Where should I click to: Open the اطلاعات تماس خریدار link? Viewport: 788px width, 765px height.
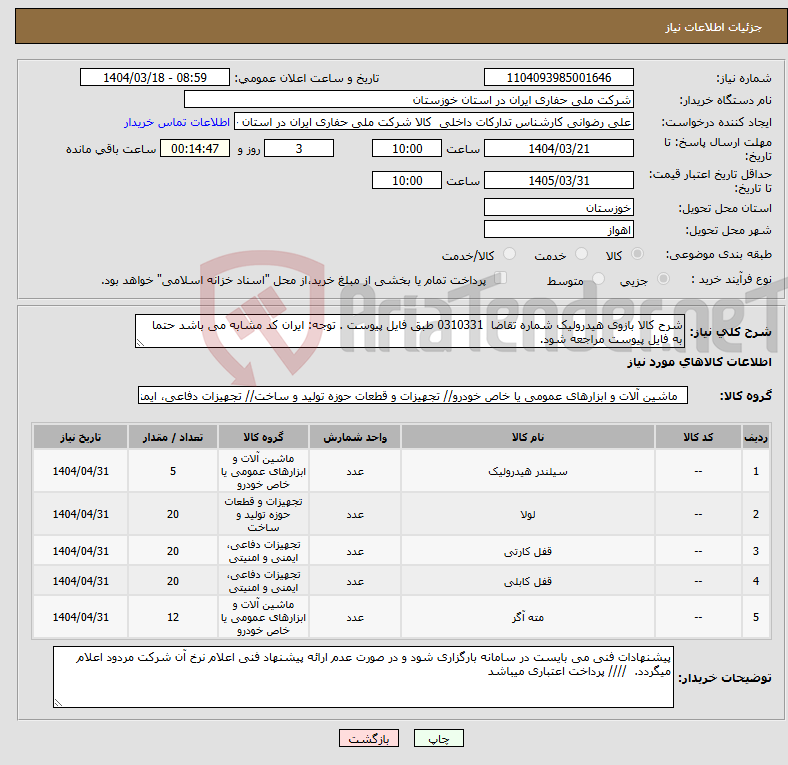[177, 123]
